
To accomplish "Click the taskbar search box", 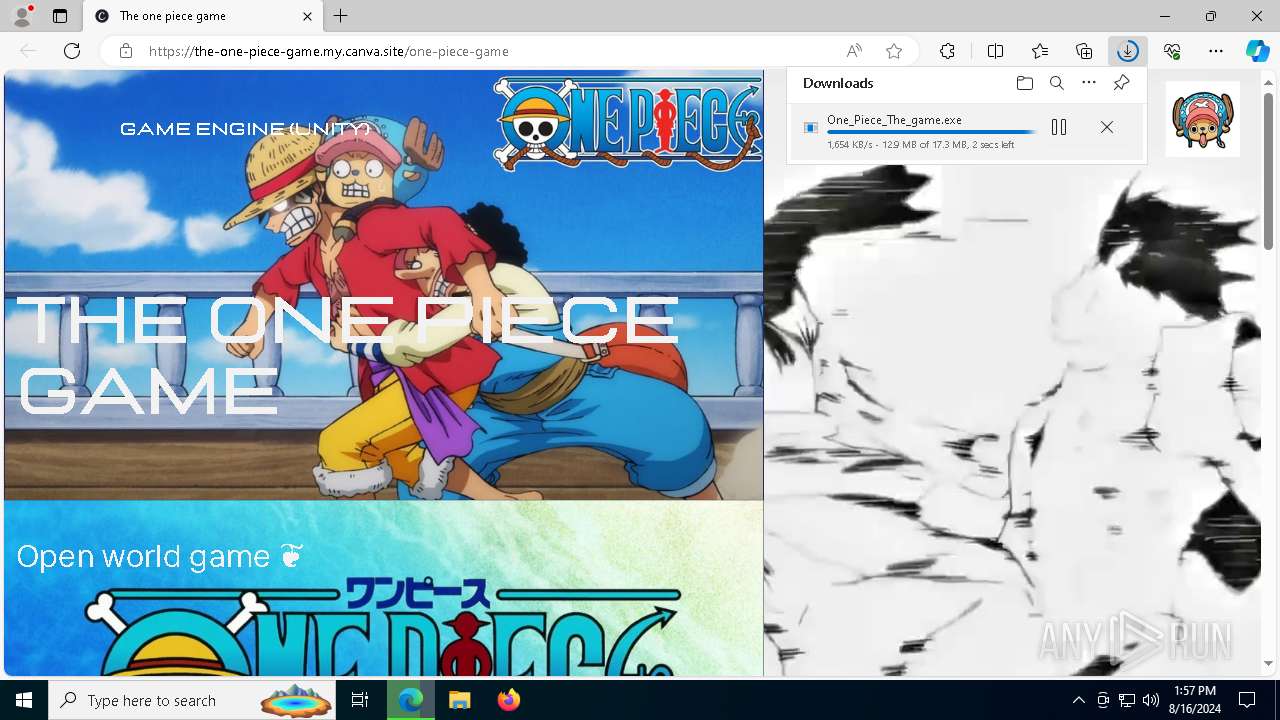I will click(193, 700).
